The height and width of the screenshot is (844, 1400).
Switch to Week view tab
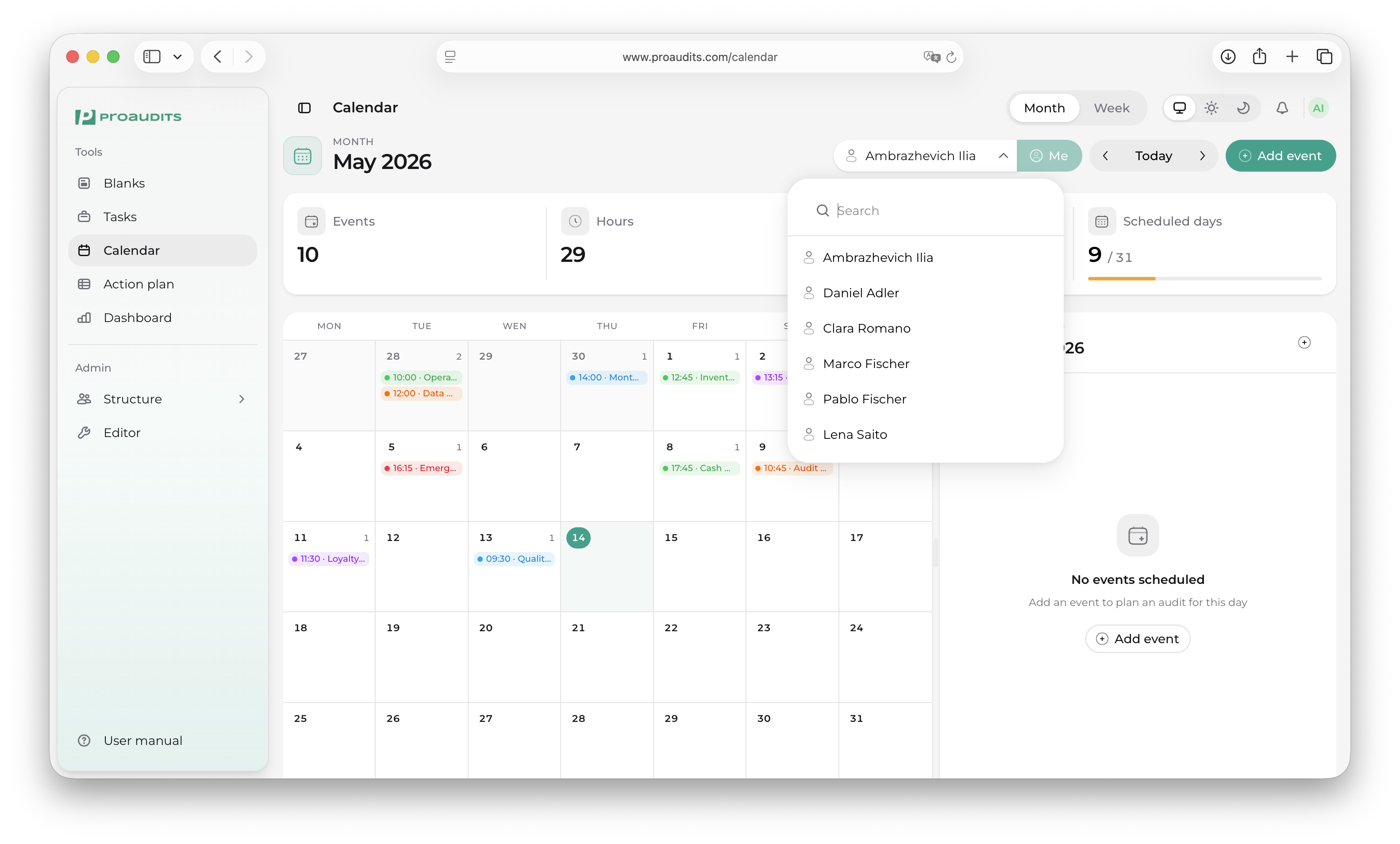click(1112, 108)
